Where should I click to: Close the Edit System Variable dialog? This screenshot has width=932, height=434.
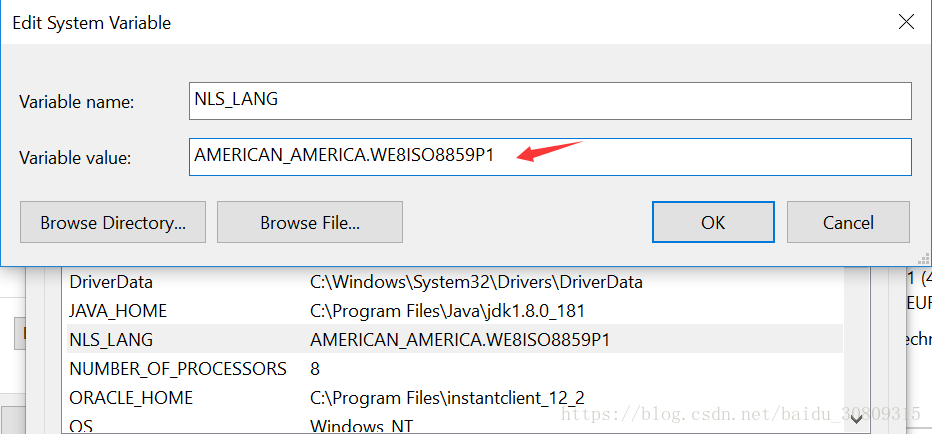click(906, 22)
